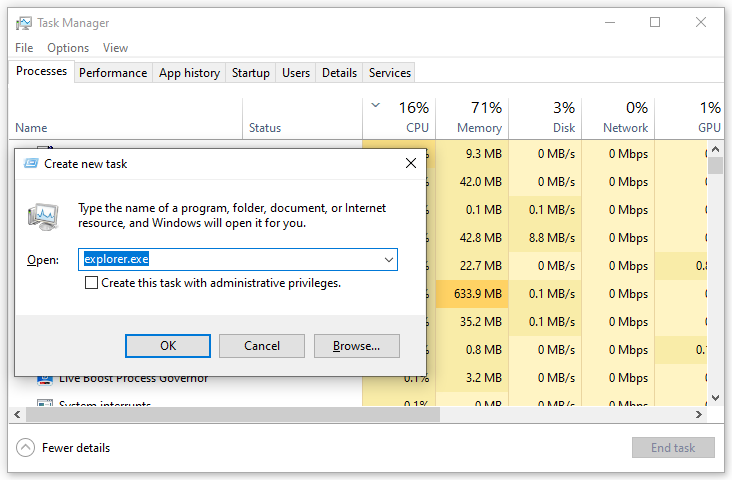Click the vertical scrollbar thumb
732x480 pixels.
coord(715,165)
